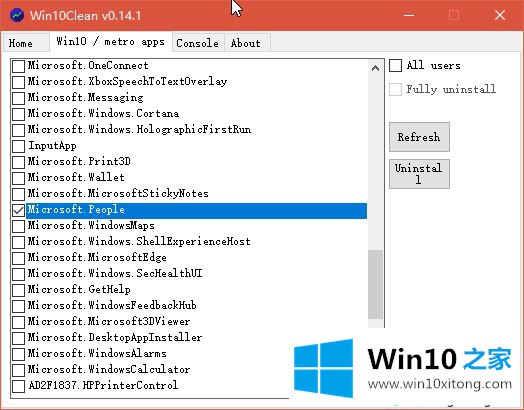The image size is (524, 410).
Task: Open the Console tab
Action: coord(198,43)
